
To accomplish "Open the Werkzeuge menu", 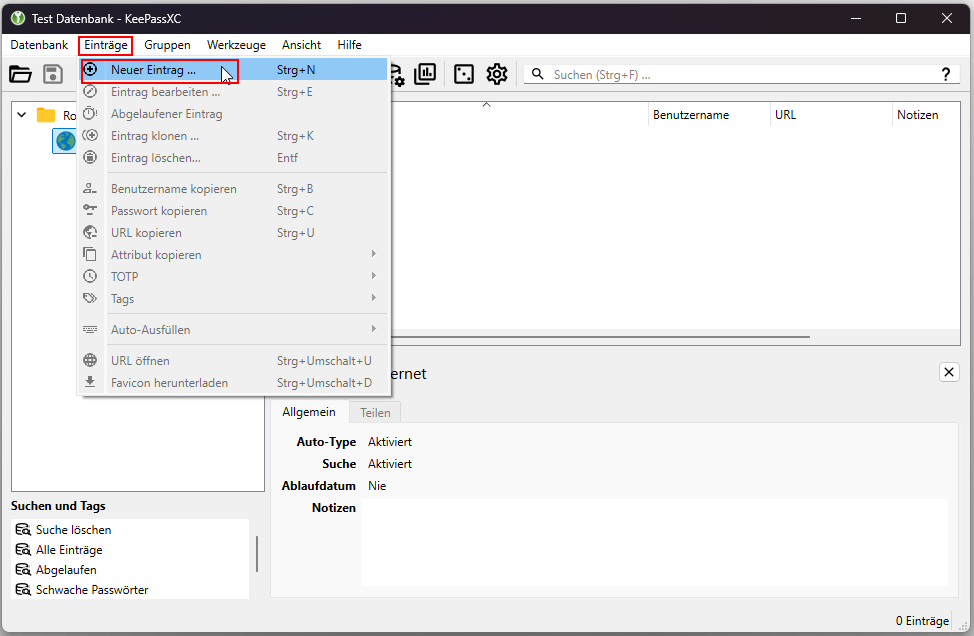I will (236, 45).
